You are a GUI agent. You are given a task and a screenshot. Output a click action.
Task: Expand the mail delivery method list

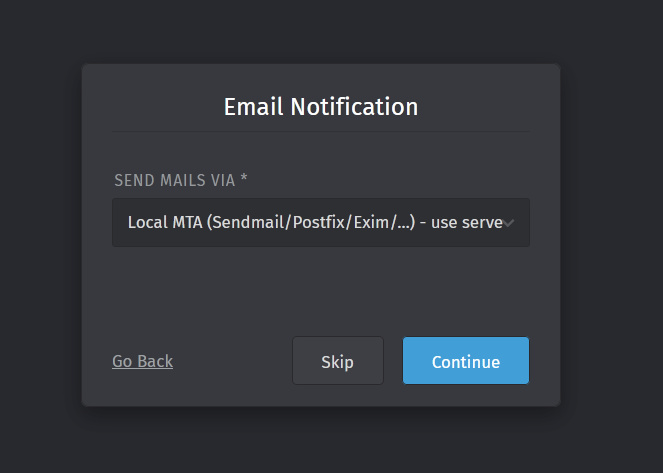point(320,222)
